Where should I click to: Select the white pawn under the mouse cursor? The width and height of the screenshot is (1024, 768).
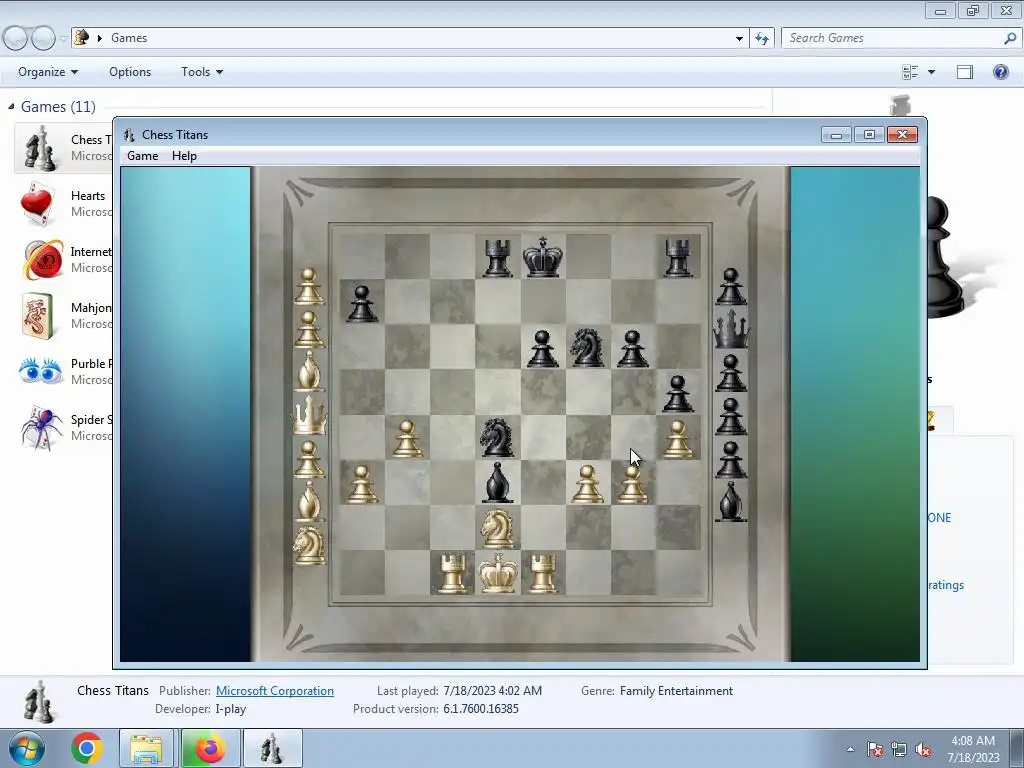click(x=632, y=484)
